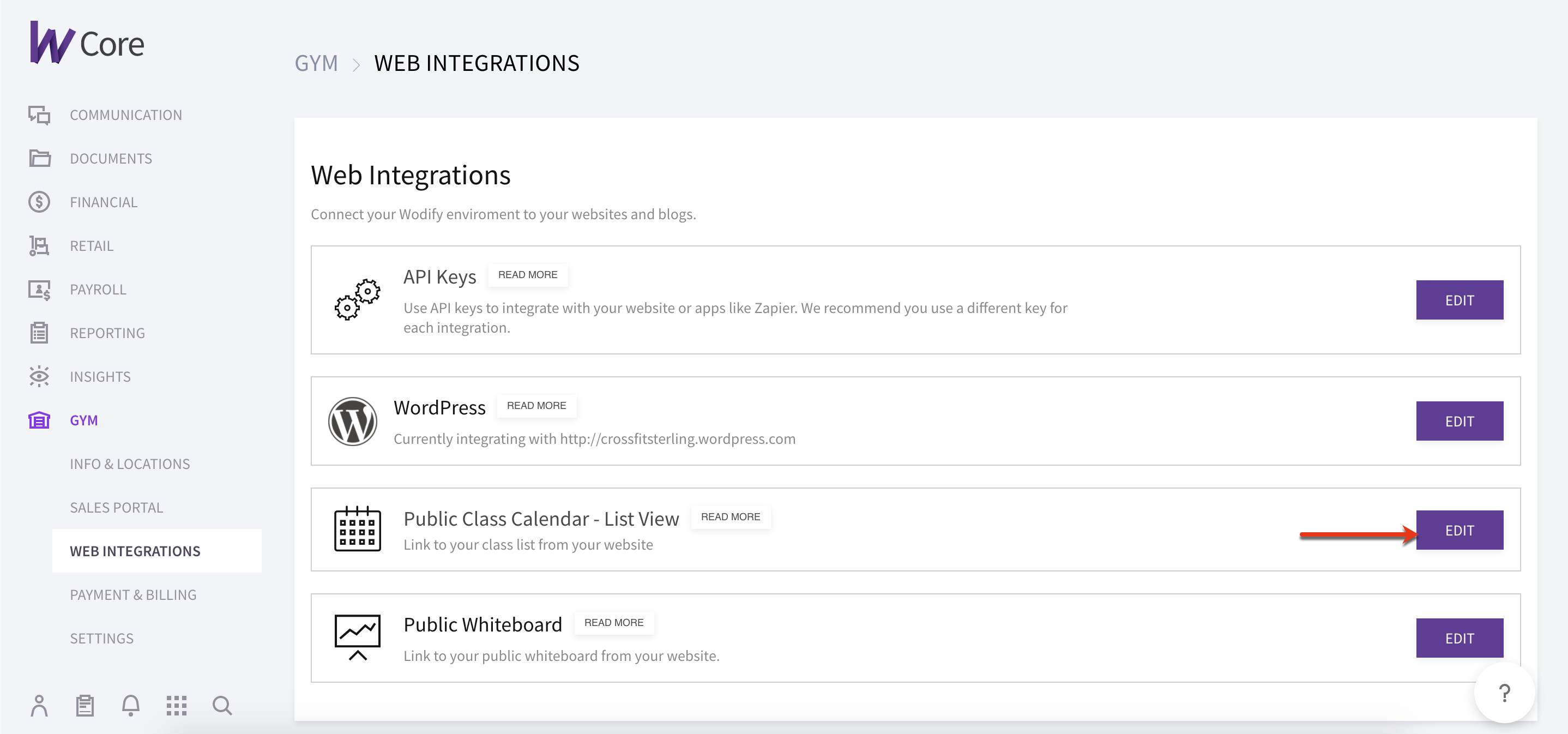Click the WordPress logo icon
The height and width of the screenshot is (734, 1568).
point(352,421)
